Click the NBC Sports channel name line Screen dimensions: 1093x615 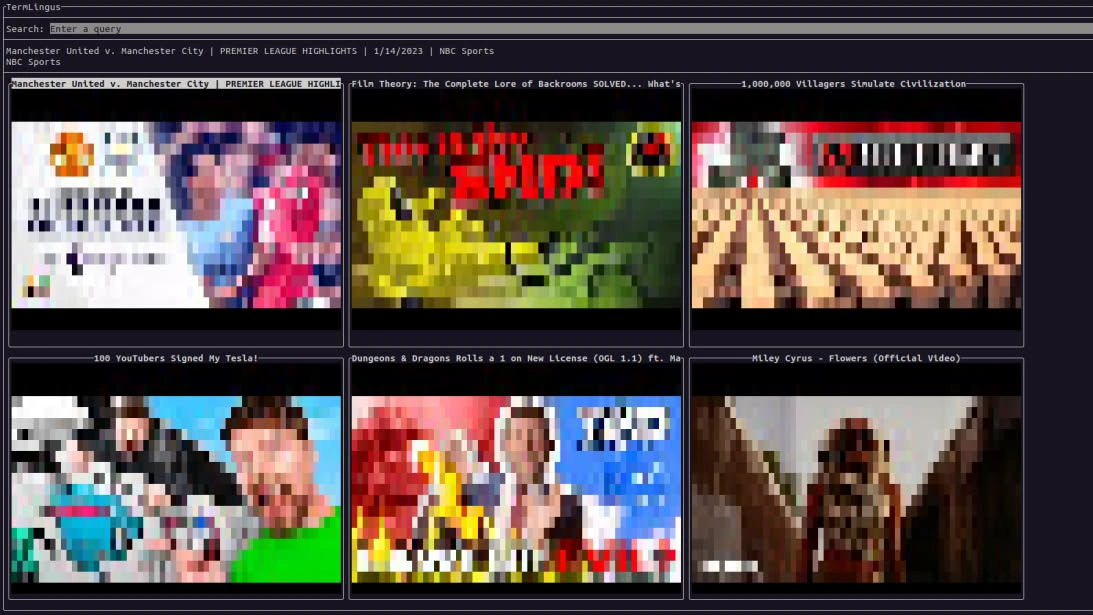pos(33,62)
